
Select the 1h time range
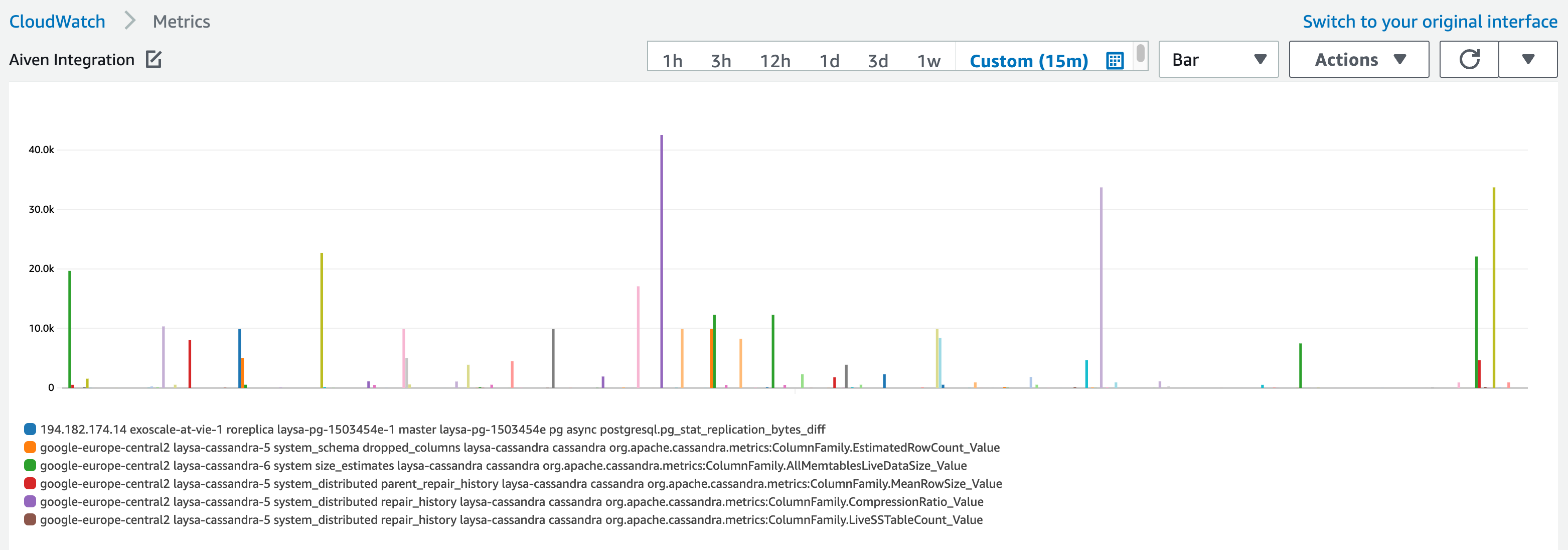pyautogui.click(x=673, y=60)
